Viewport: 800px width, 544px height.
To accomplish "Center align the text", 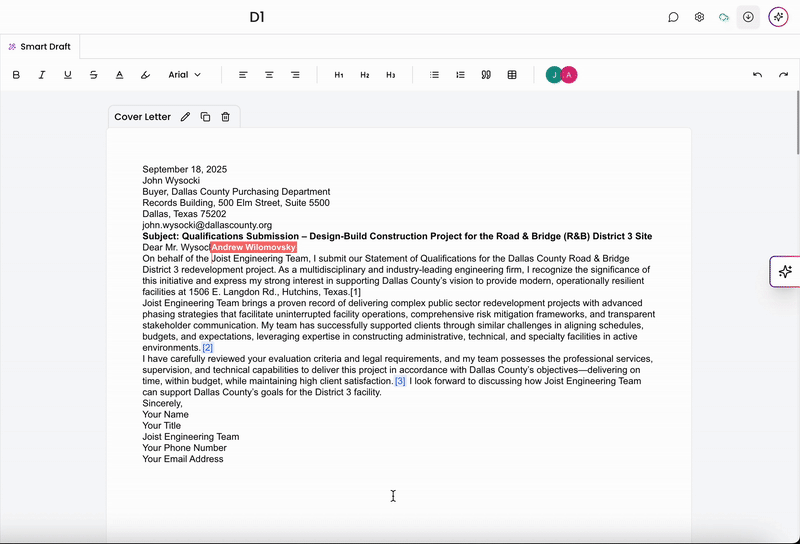I will (269, 75).
